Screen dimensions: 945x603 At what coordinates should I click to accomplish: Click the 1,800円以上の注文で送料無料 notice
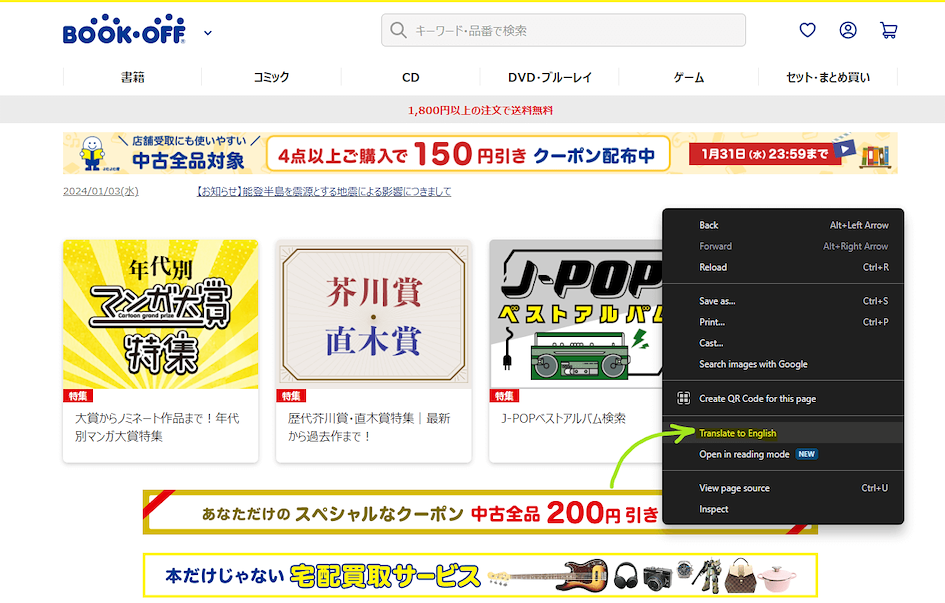480,110
